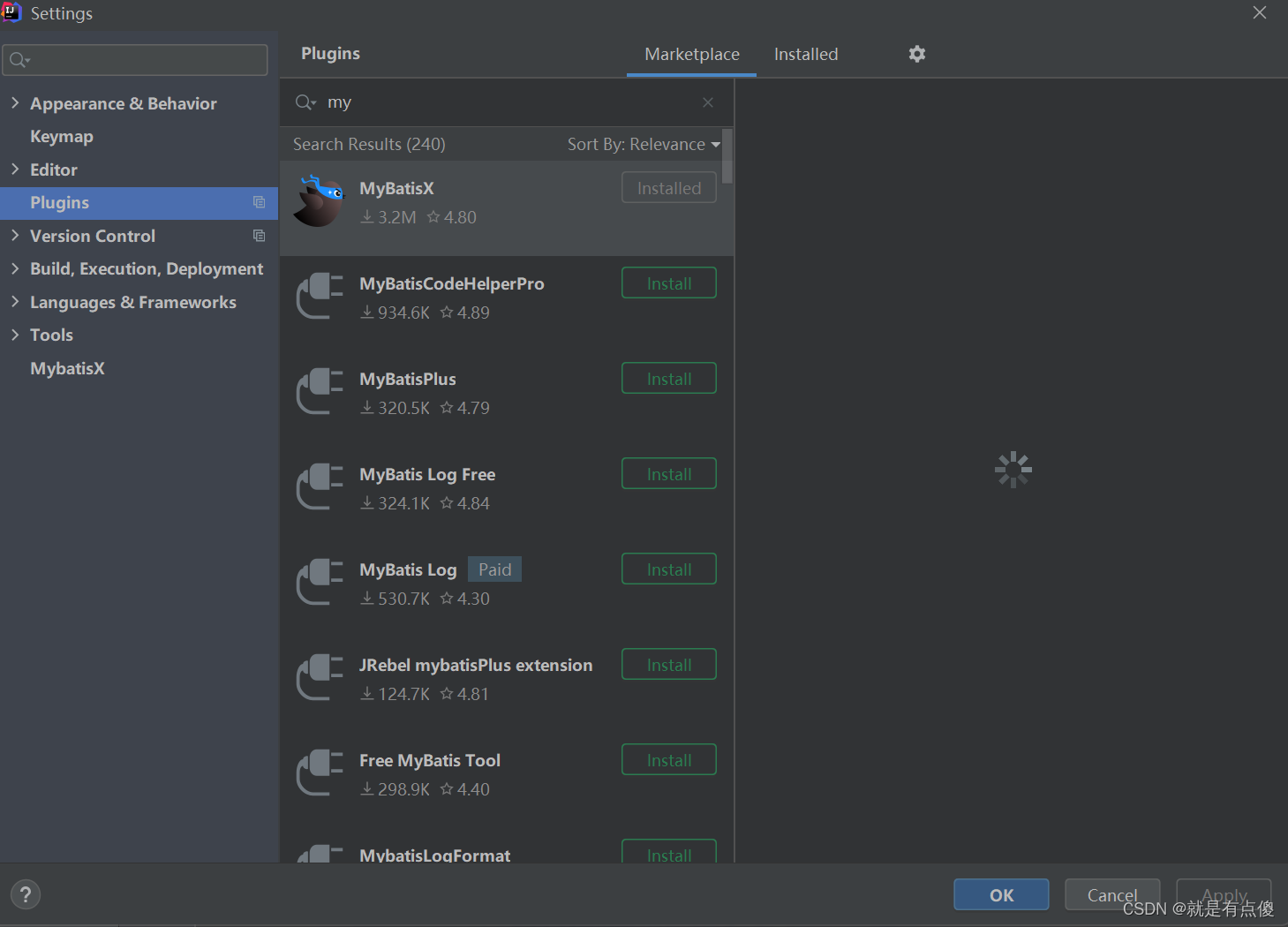This screenshot has width=1288, height=927.
Task: Expand the Editor settings section
Action: (x=15, y=170)
